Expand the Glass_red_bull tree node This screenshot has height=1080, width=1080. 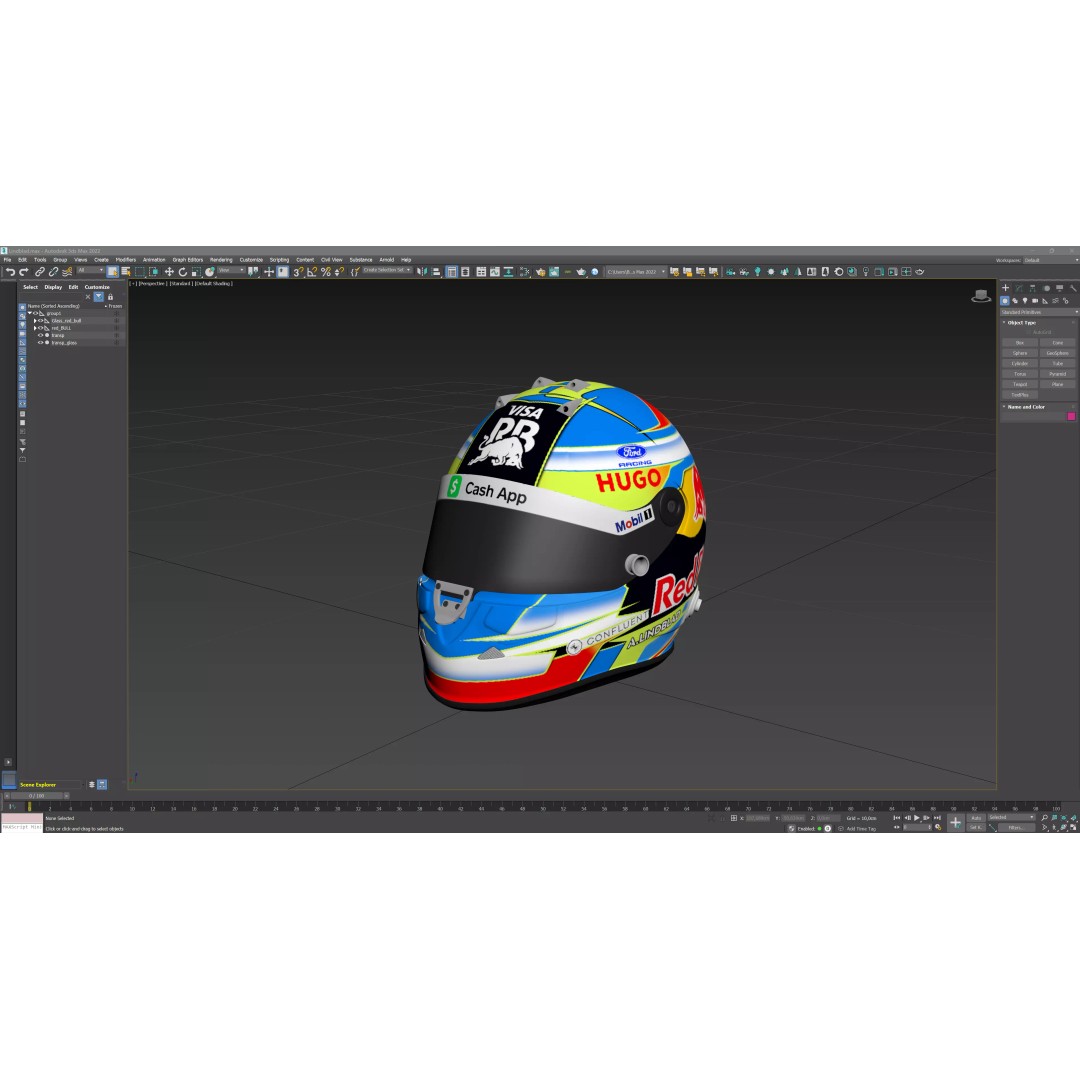(x=35, y=321)
